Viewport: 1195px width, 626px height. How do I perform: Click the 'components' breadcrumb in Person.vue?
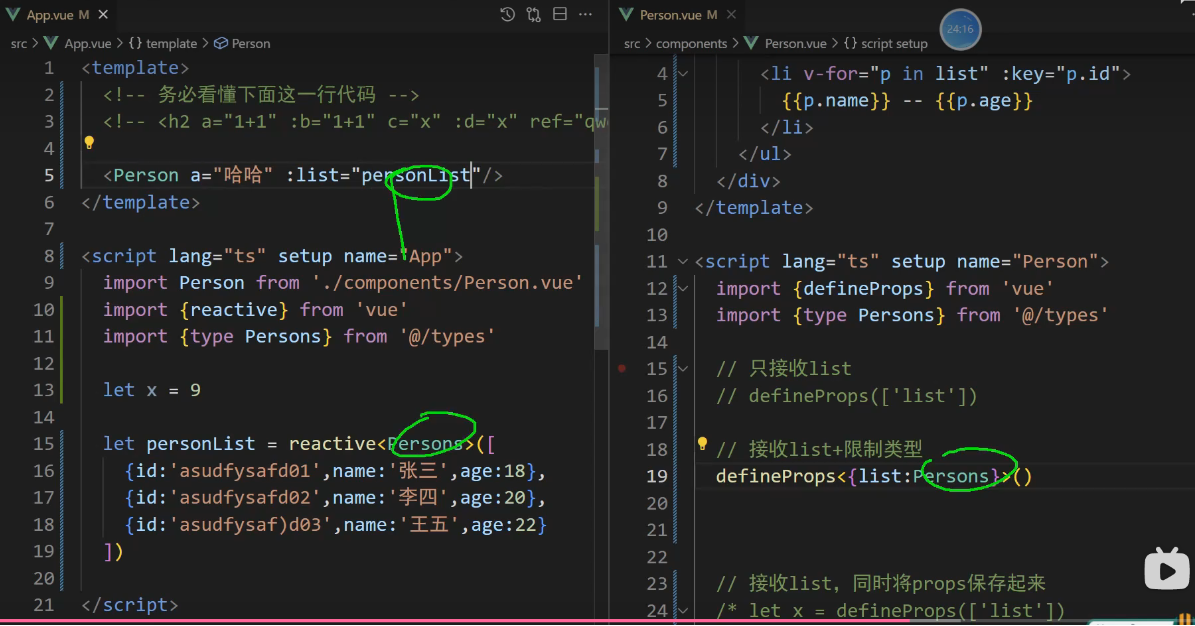pos(691,43)
